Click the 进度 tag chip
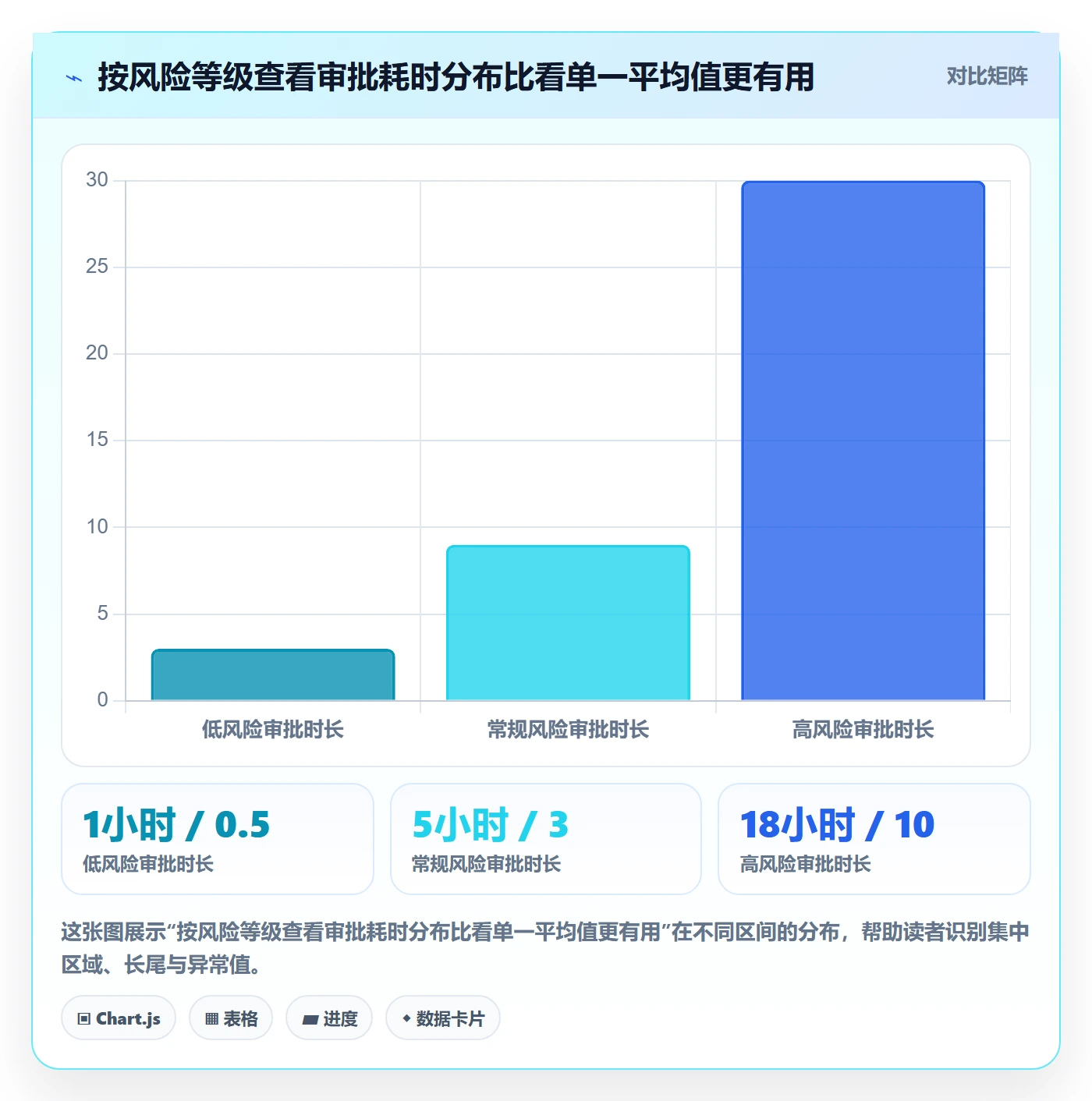This screenshot has width=1092, height=1101. pyautogui.click(x=329, y=1018)
